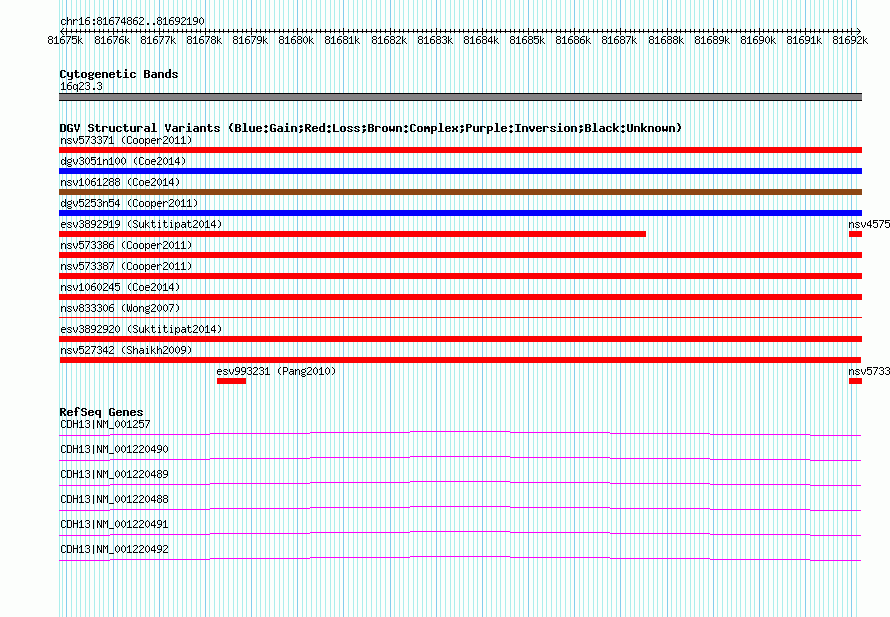Select the red loss bar under esv3892919
Image resolution: width=890 pixels, height=617 pixels.
(x=352, y=234)
